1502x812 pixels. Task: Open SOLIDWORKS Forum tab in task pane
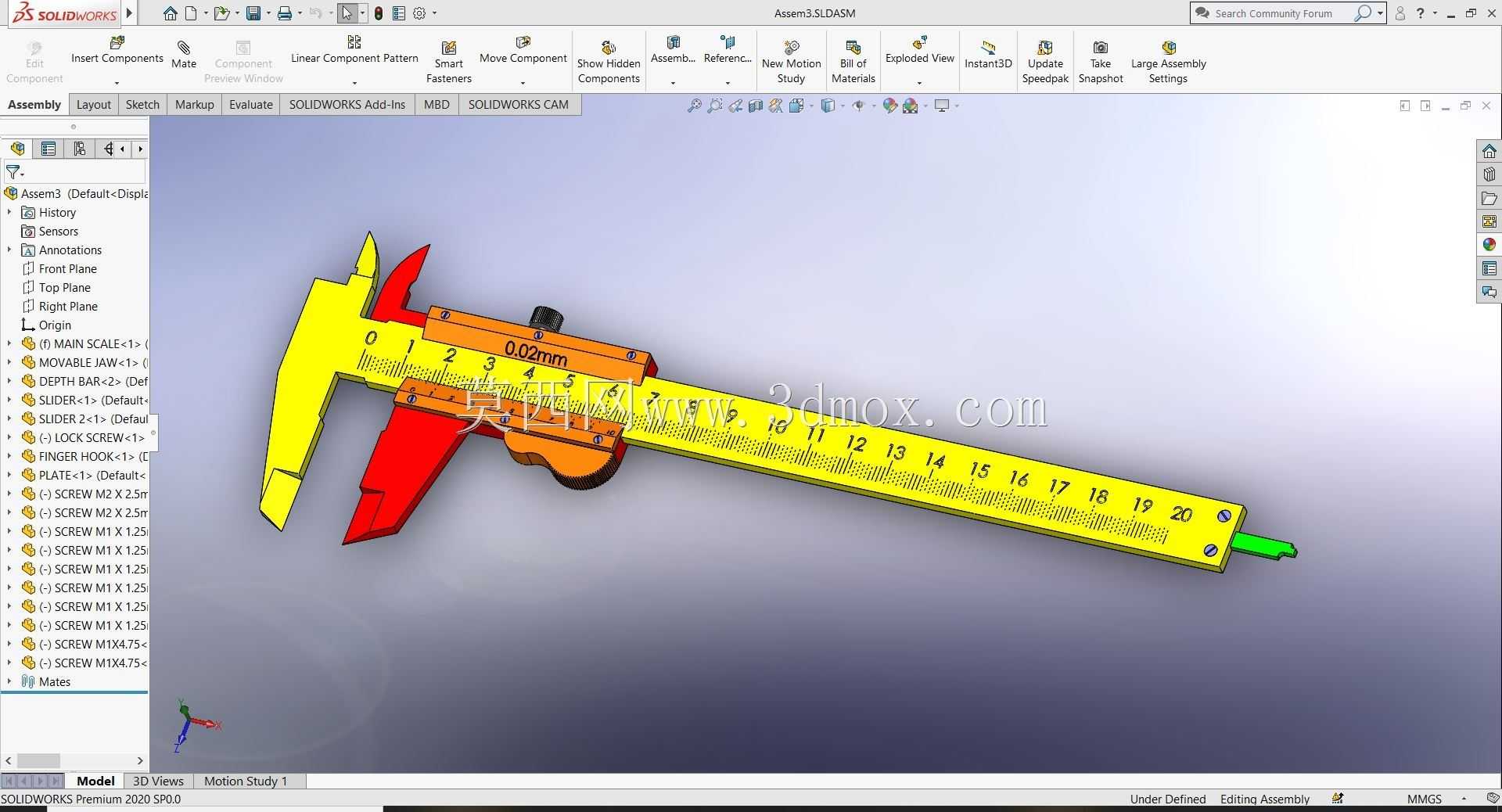pyautogui.click(x=1489, y=292)
